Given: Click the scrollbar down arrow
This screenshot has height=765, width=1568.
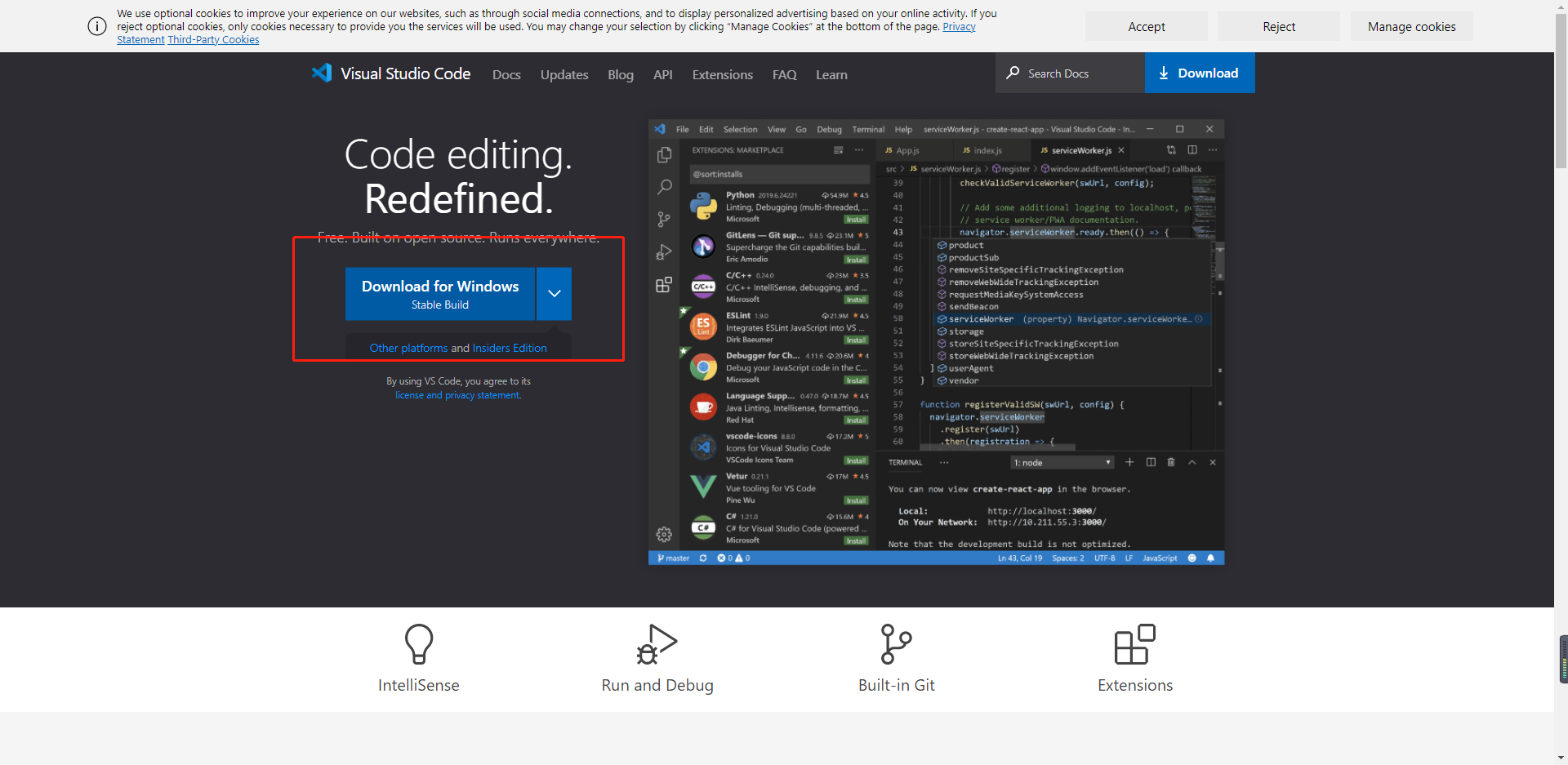Looking at the screenshot, I should coord(1561,757).
